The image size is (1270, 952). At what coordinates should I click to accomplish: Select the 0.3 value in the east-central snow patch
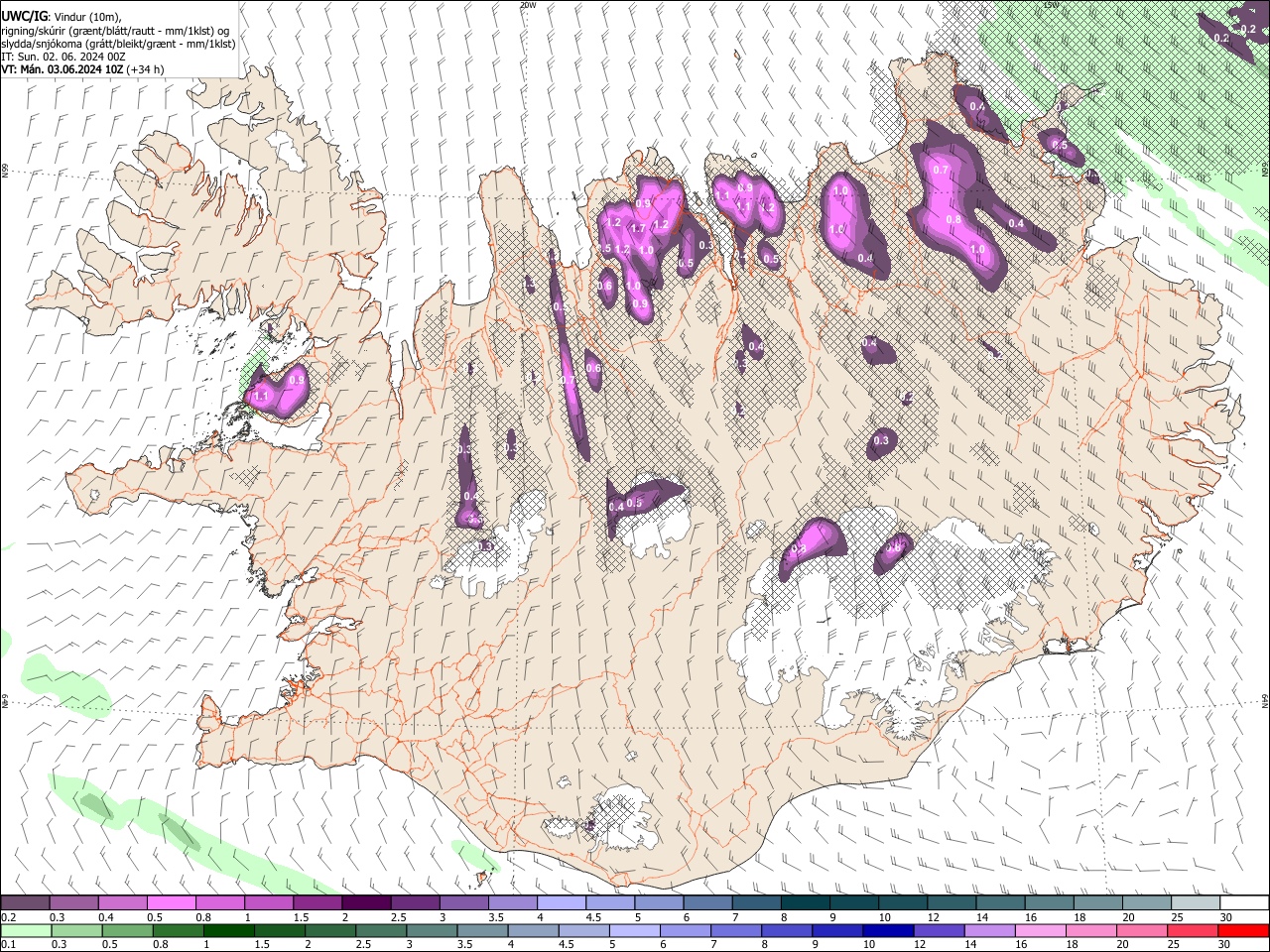881,441
